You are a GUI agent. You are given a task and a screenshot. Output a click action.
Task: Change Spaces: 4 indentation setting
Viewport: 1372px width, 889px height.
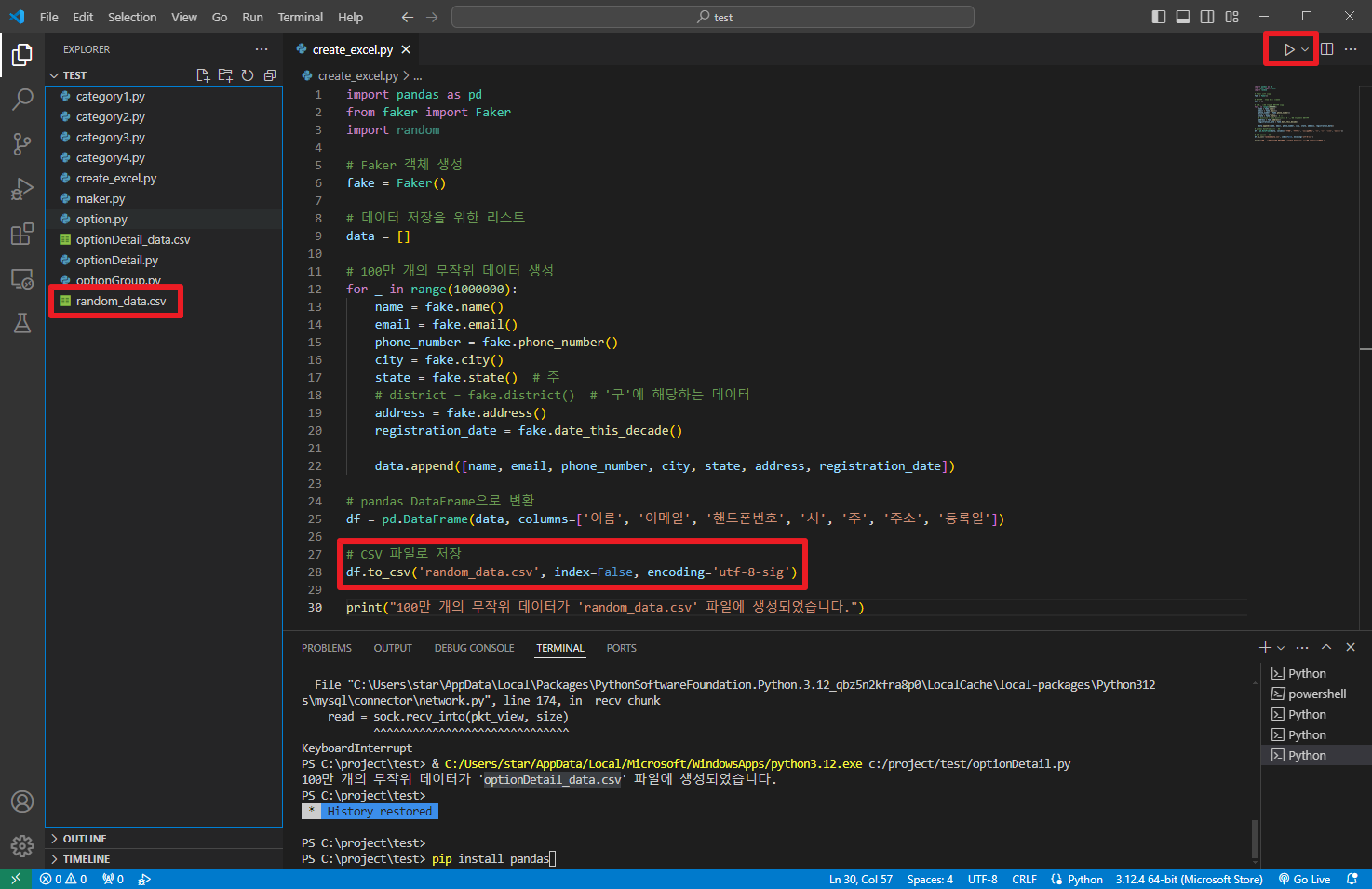930,879
